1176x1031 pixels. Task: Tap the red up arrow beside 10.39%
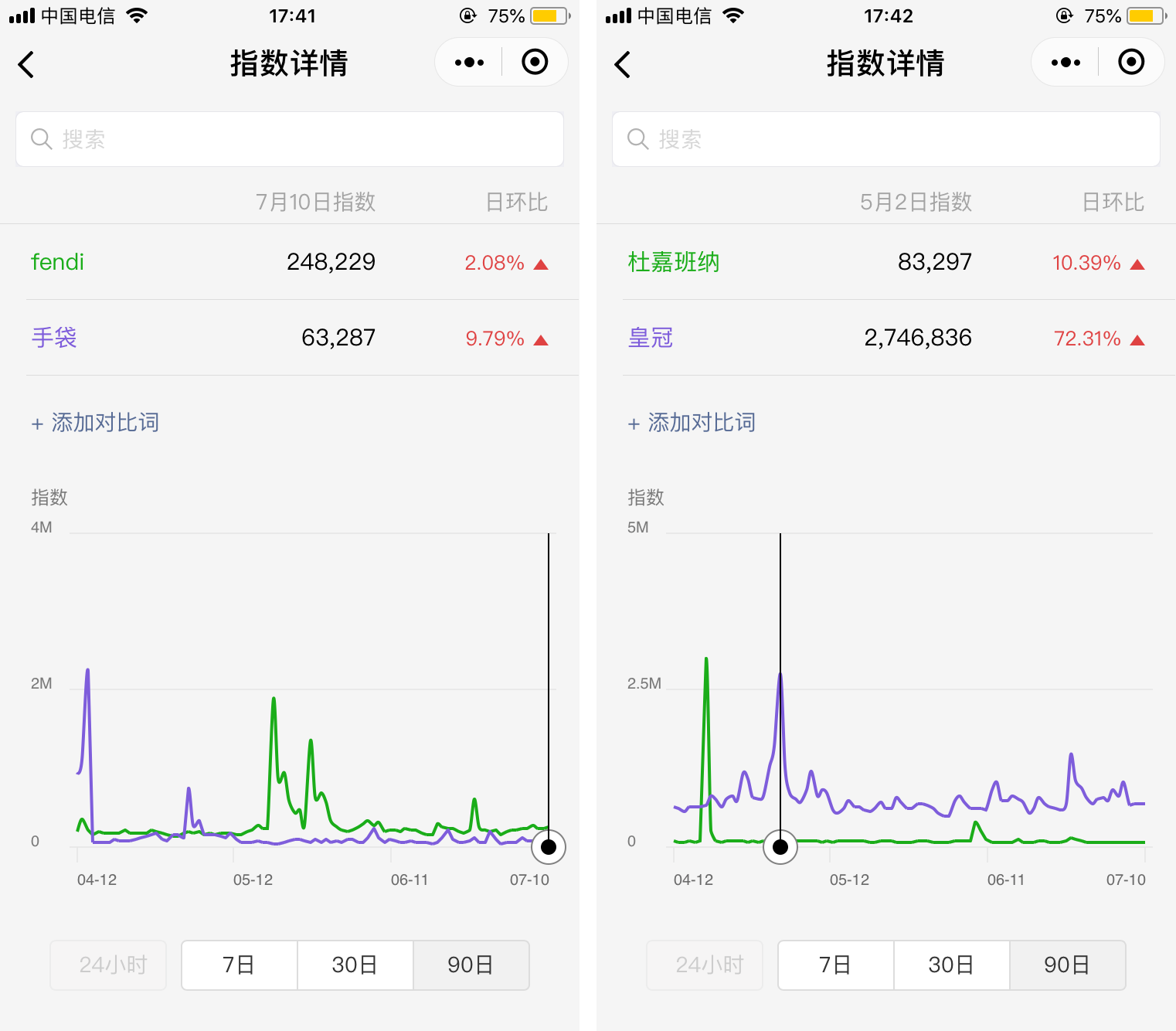tap(1137, 264)
